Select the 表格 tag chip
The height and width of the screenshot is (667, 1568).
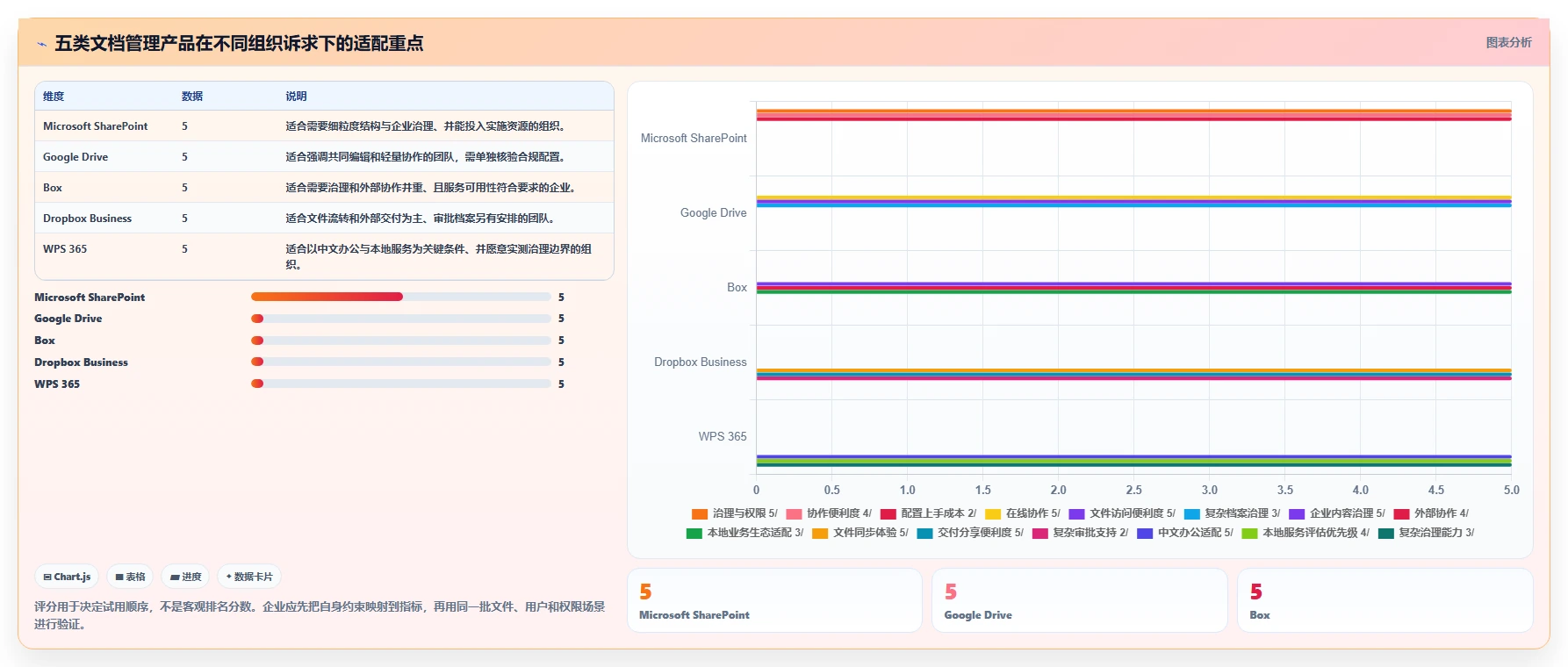tap(130, 577)
